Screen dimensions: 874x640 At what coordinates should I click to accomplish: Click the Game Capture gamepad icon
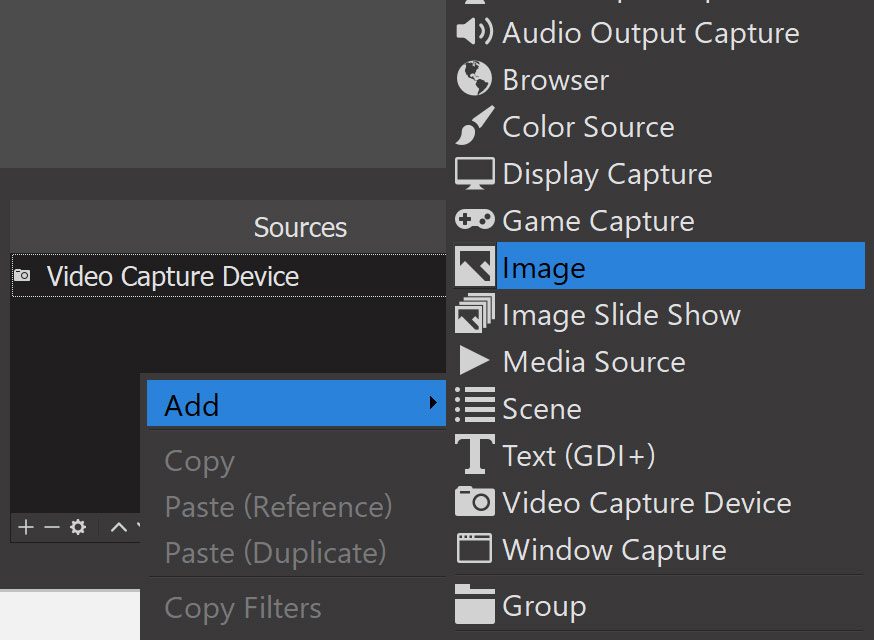474,220
